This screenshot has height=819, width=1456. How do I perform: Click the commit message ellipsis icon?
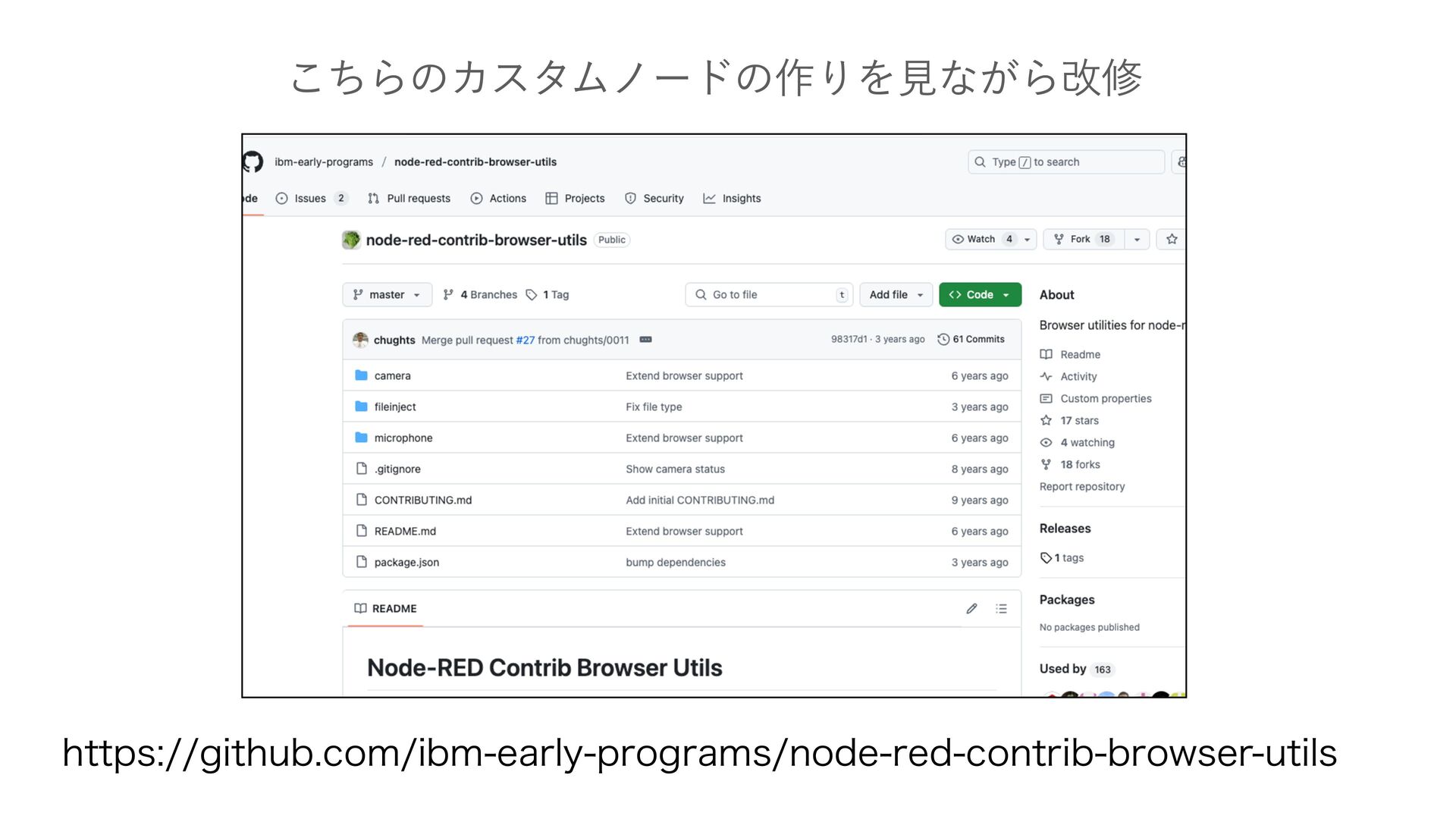(645, 340)
